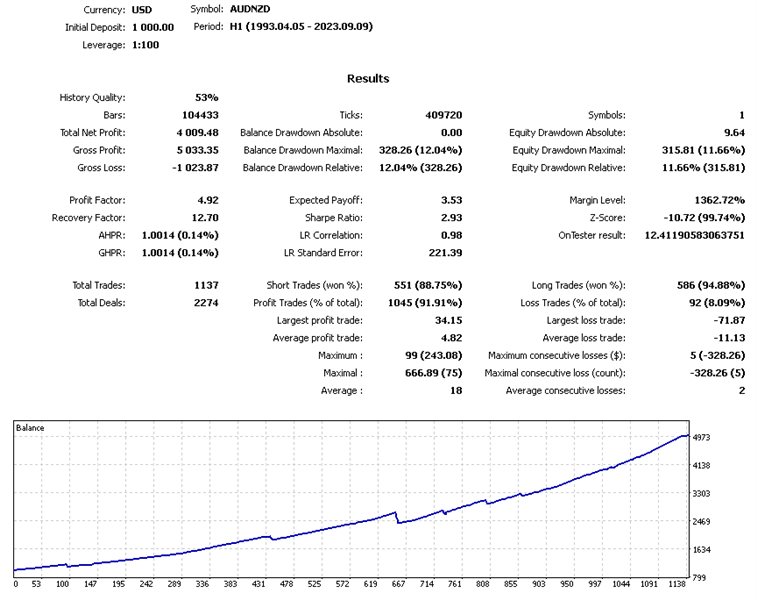757x600 pixels.
Task: Click the balance curve end near 1138
Action: (x=686, y=436)
